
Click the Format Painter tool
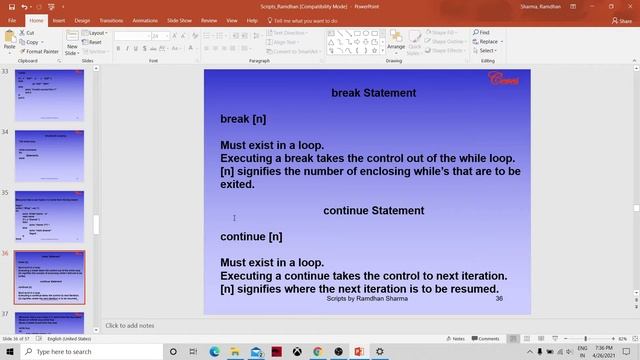click(39, 51)
